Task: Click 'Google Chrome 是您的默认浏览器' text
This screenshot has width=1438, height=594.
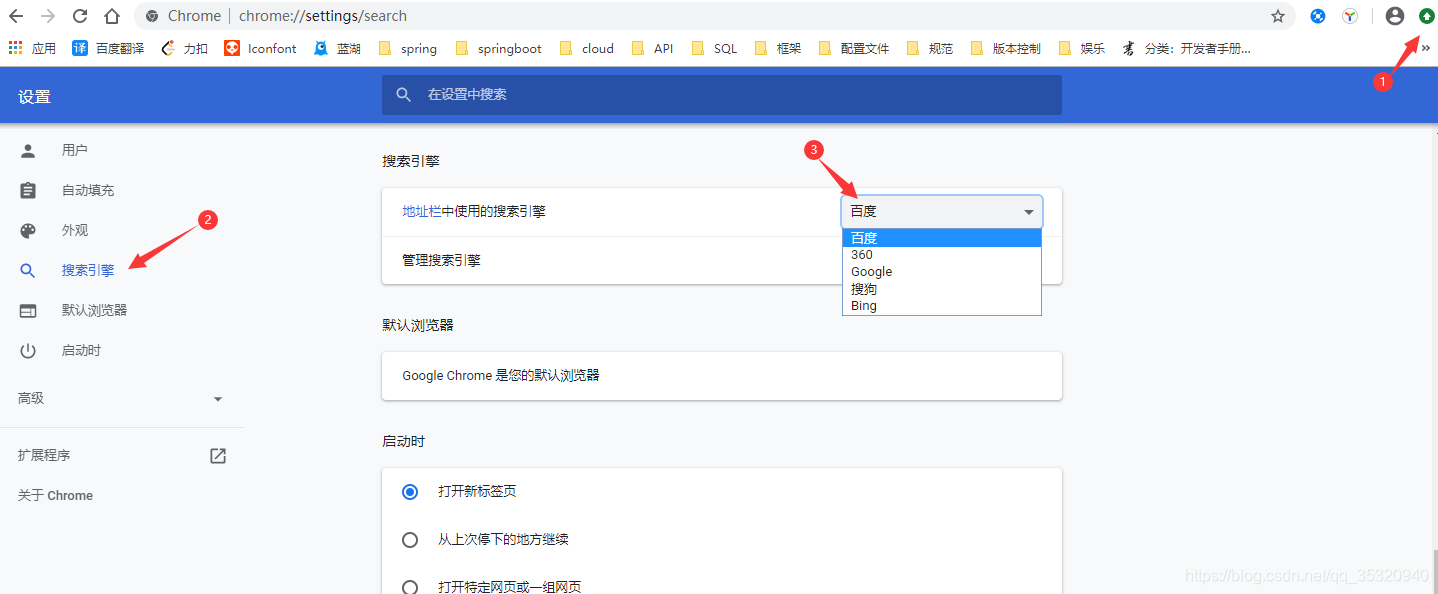Action: pos(501,376)
